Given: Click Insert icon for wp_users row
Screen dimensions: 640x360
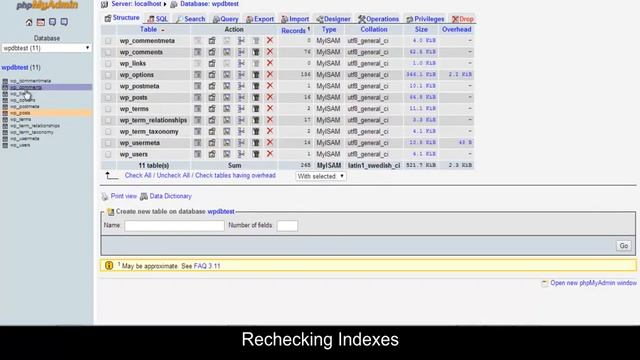Looking at the screenshot, I should pyautogui.click(x=241, y=154).
